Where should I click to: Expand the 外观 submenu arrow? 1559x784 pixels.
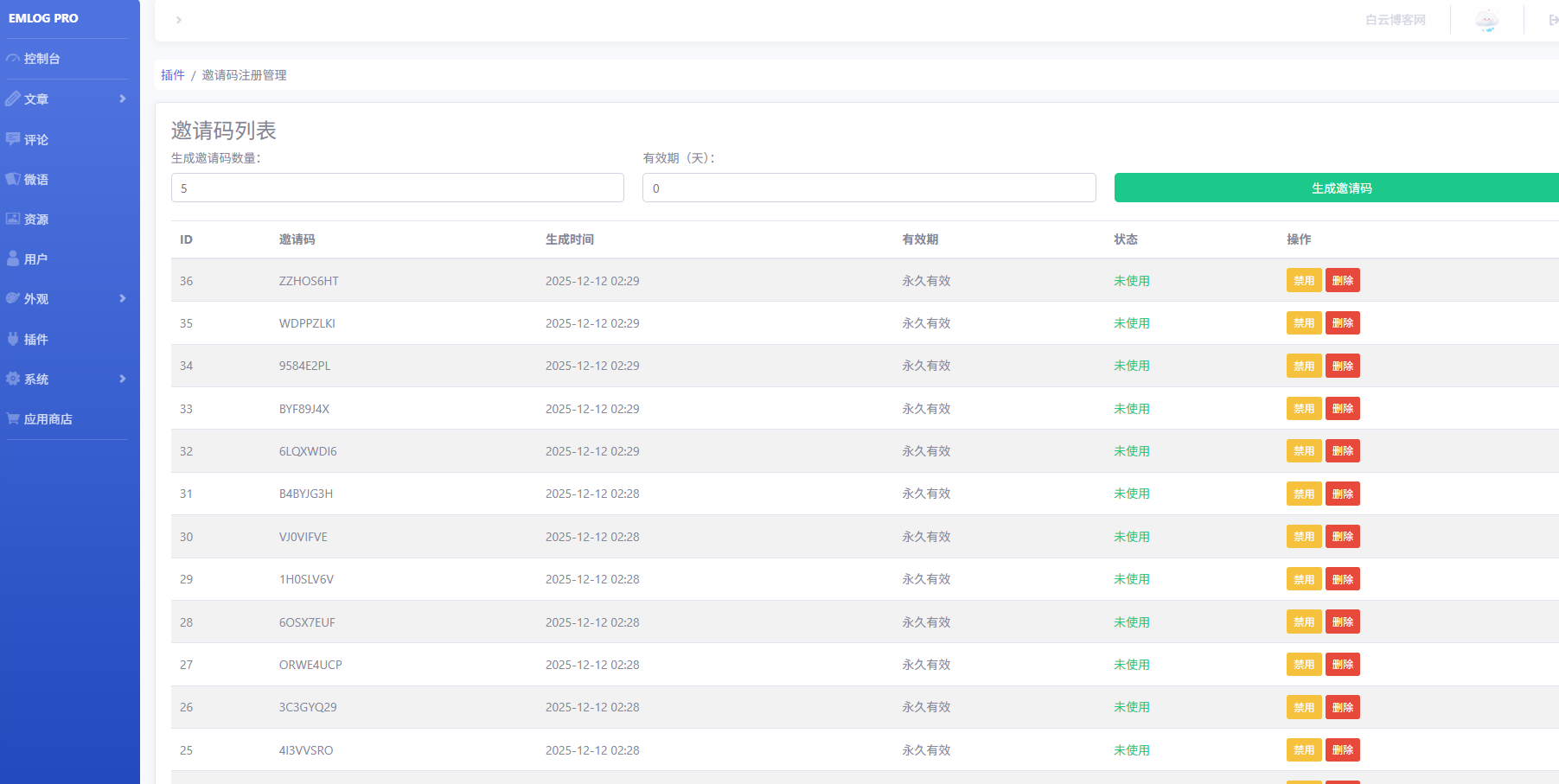coord(123,298)
